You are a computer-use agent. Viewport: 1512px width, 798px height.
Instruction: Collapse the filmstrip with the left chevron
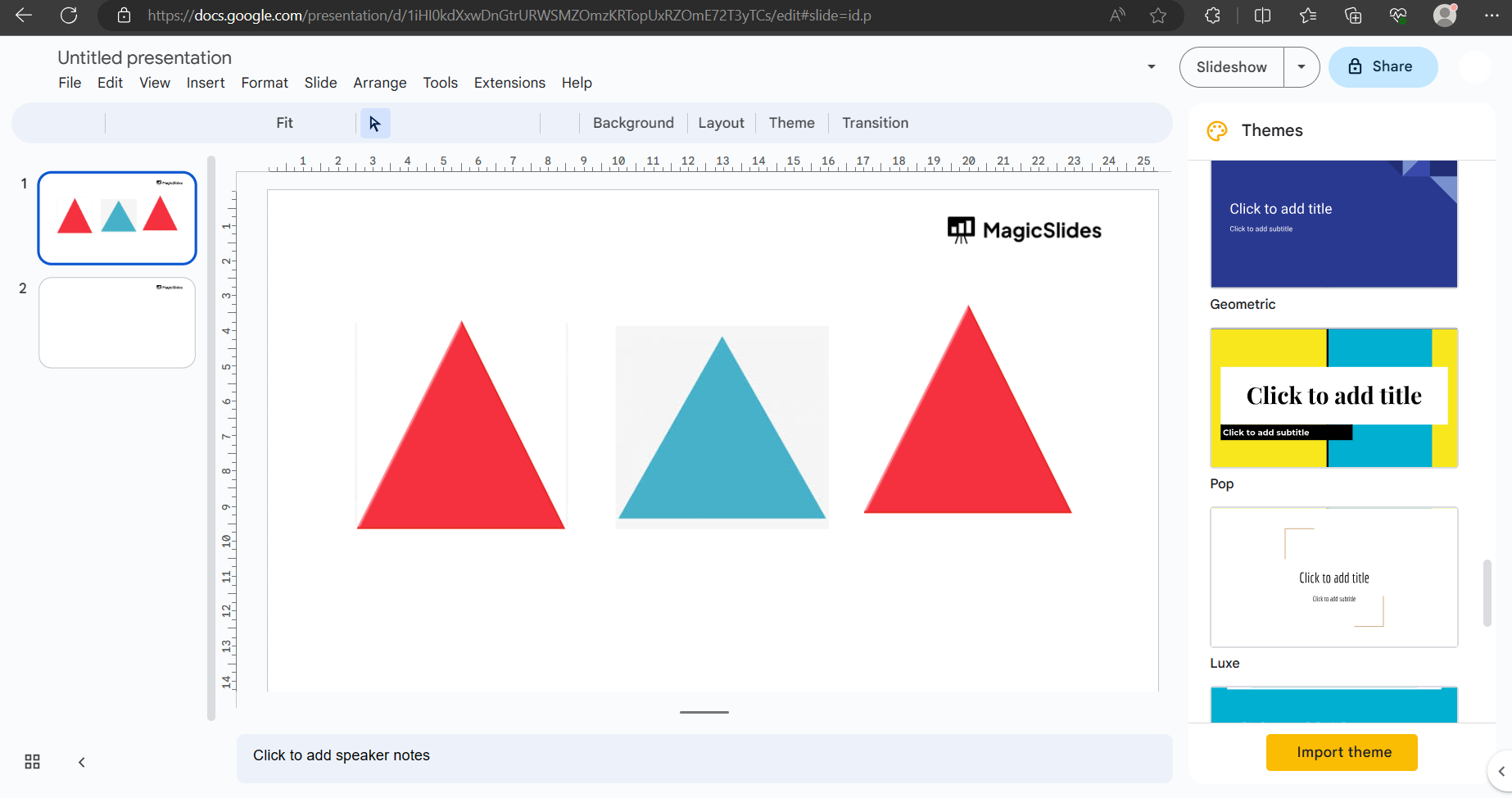82,762
